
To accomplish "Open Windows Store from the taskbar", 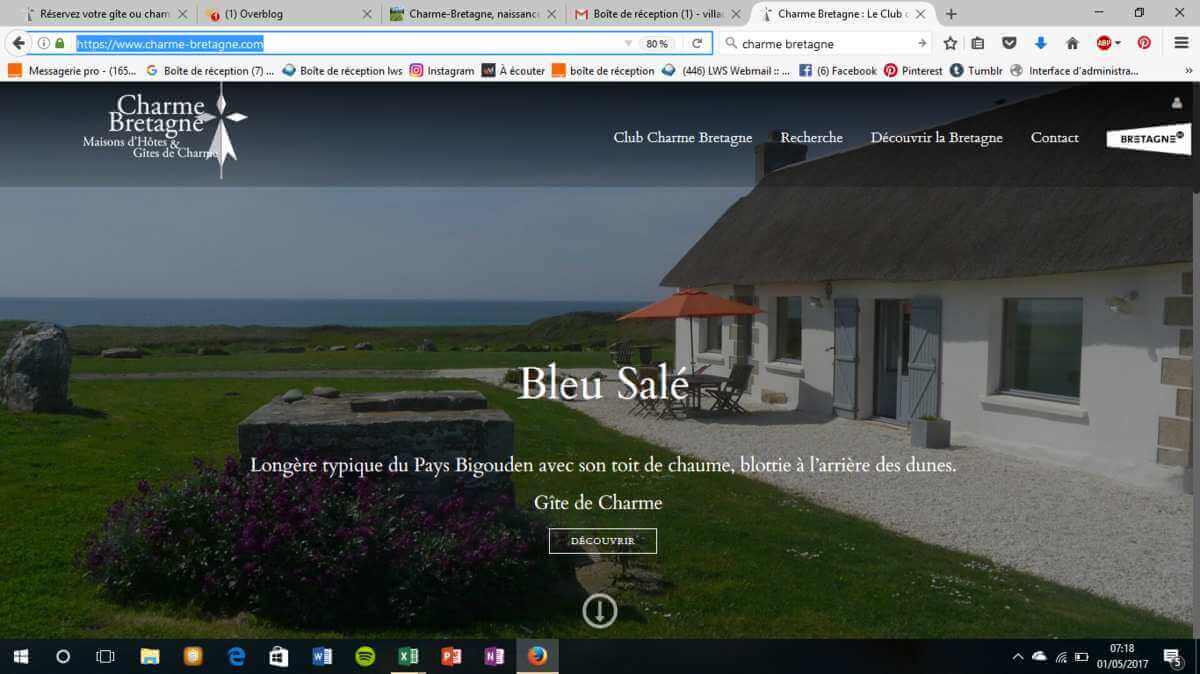I will [x=279, y=657].
